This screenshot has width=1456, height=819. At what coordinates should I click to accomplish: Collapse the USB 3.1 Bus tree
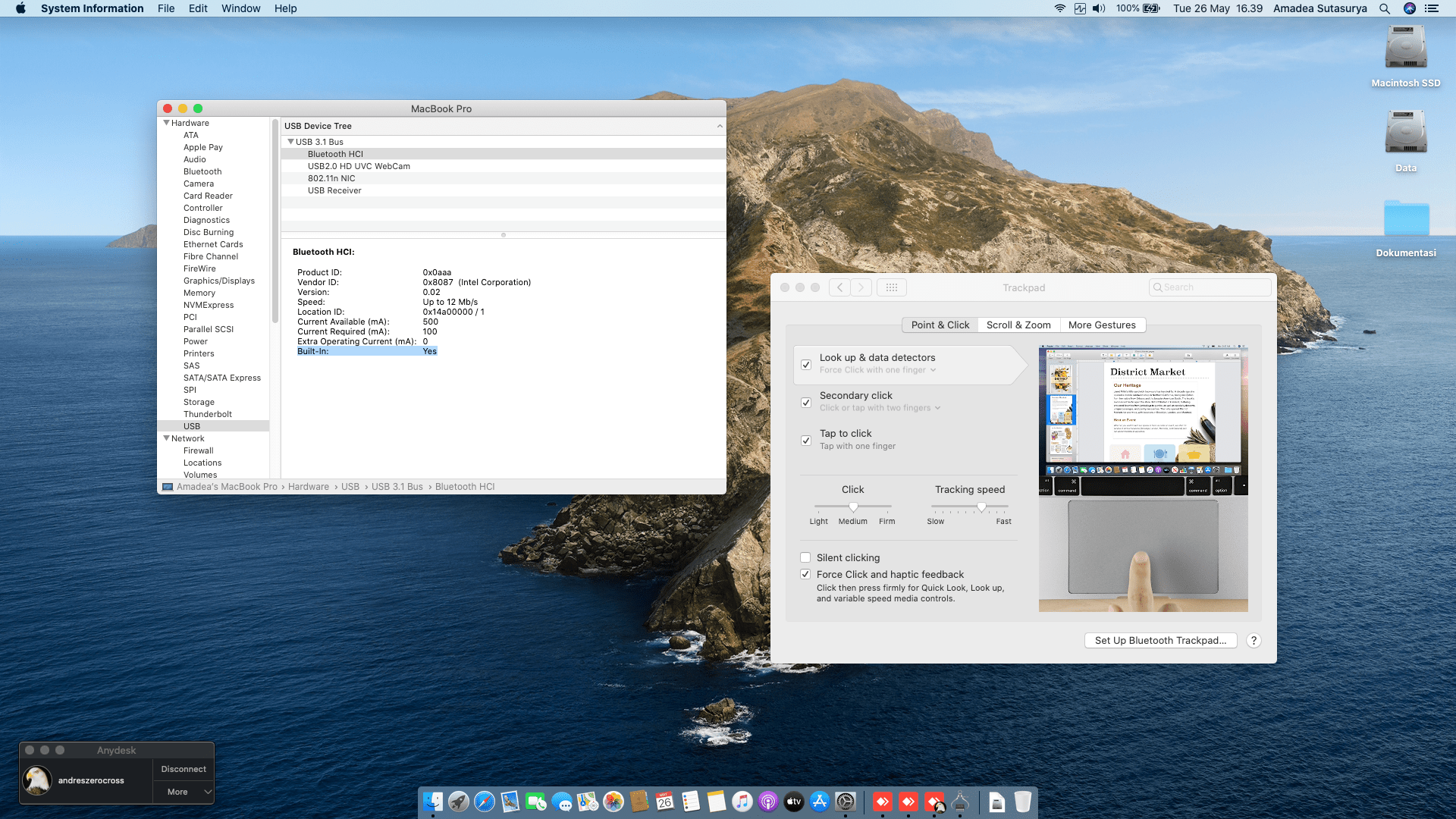point(290,142)
